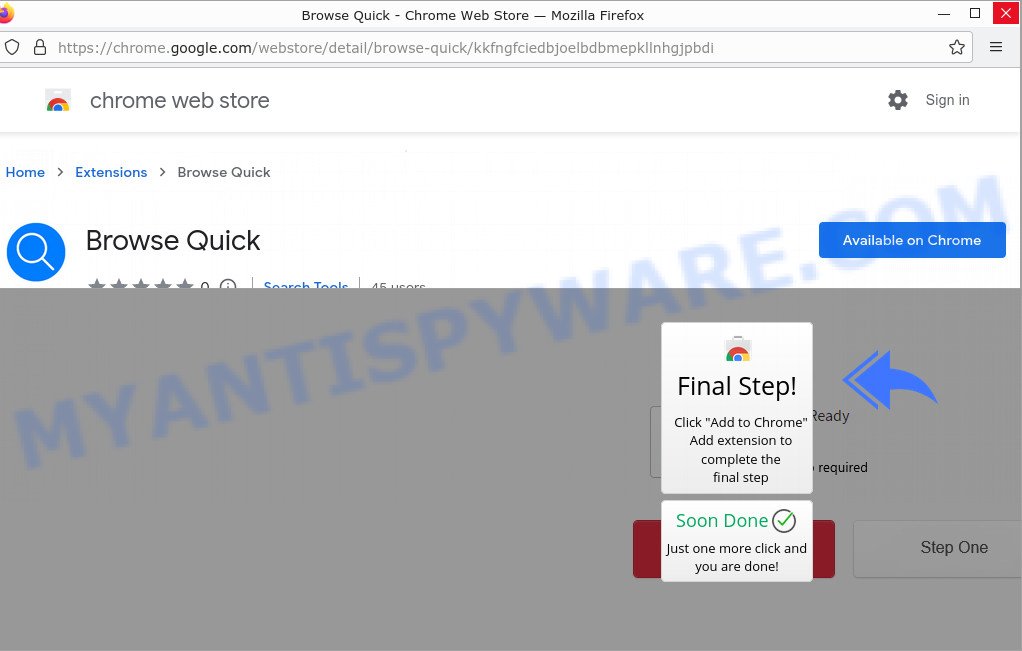Click the dark red button behind the popup
This screenshot has width=1022, height=651.
(647, 549)
